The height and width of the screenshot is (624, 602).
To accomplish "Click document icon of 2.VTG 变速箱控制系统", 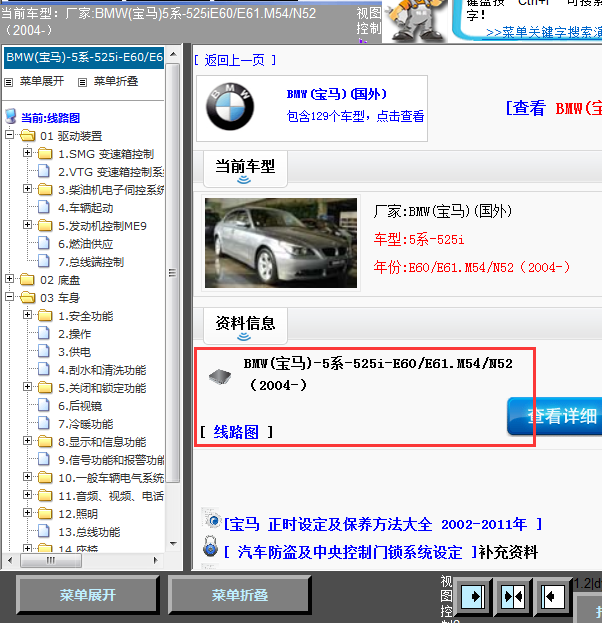I will point(44,172).
